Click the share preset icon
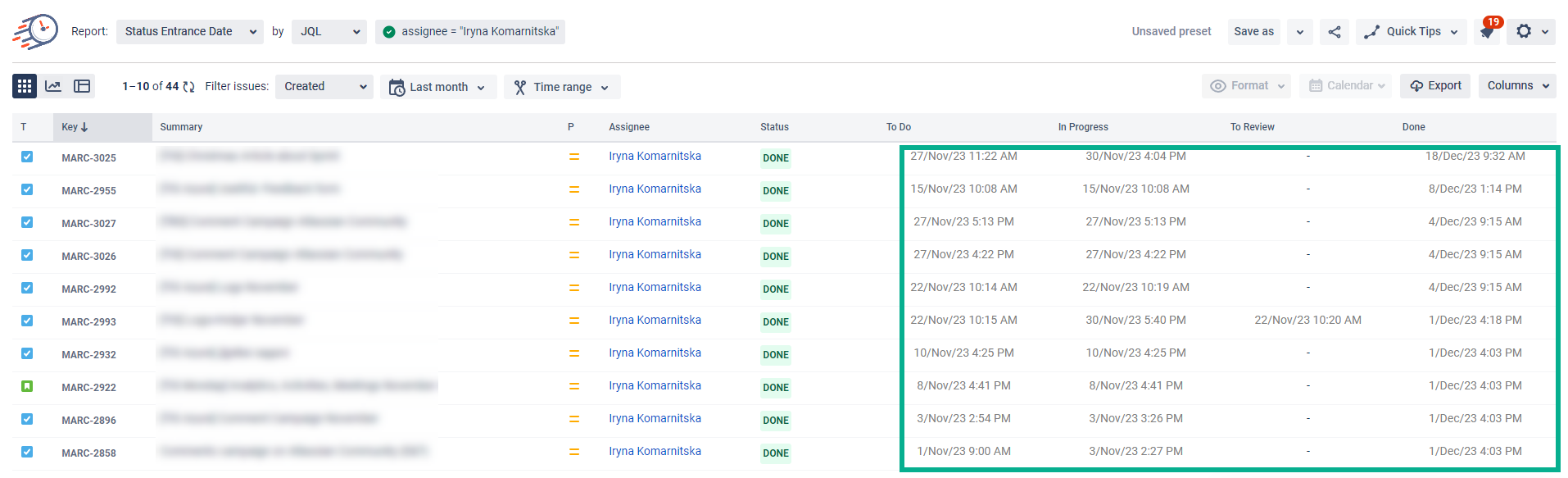The height and width of the screenshot is (478, 1568). [x=1335, y=32]
